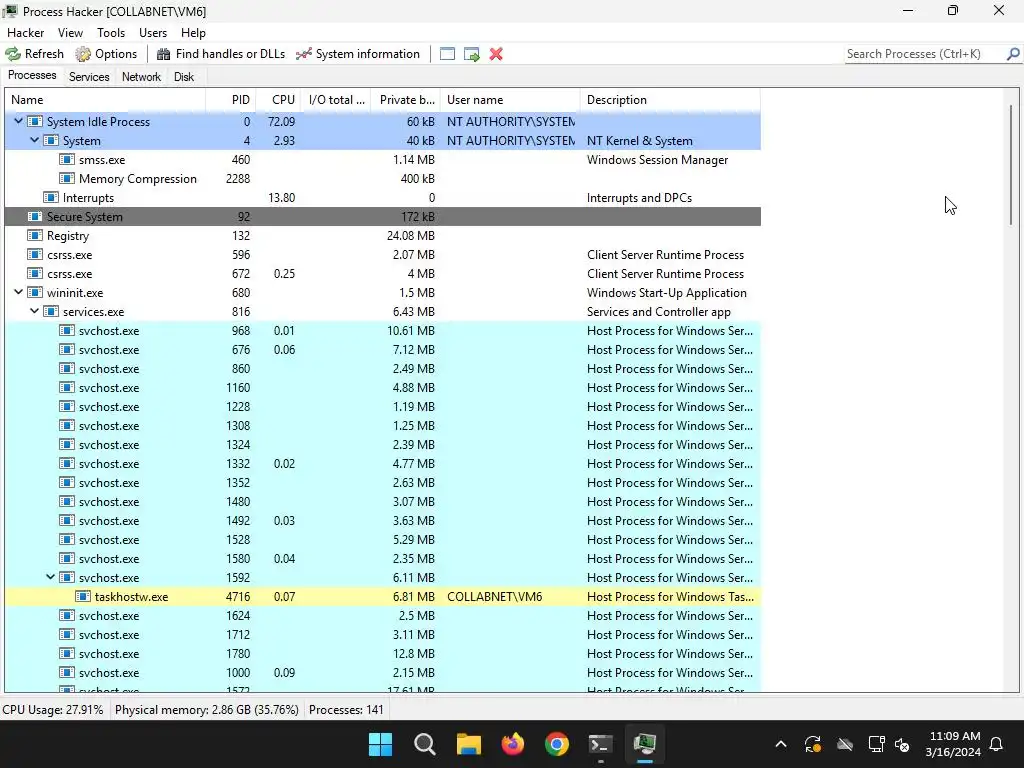
Task: Click the Registry process icon
Action: (35, 235)
